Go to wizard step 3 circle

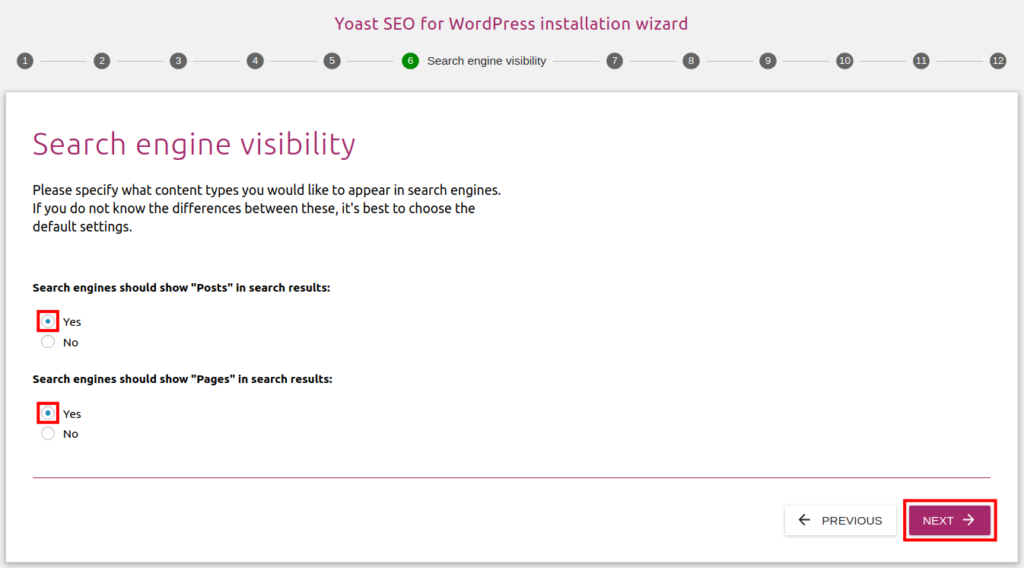click(178, 61)
